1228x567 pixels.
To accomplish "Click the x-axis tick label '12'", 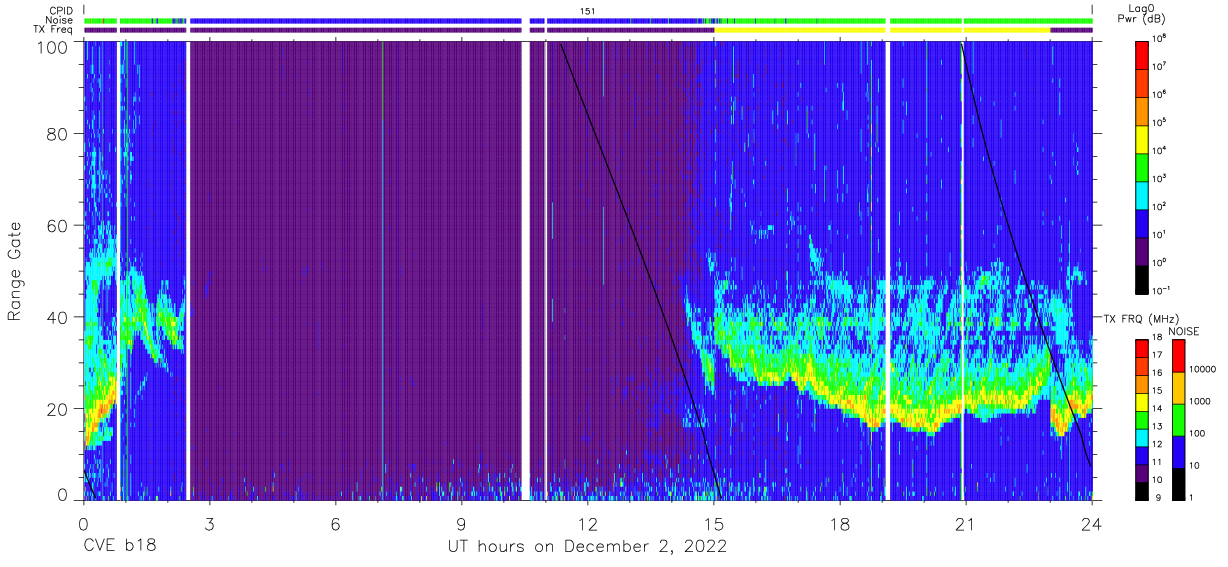I will pos(587,523).
